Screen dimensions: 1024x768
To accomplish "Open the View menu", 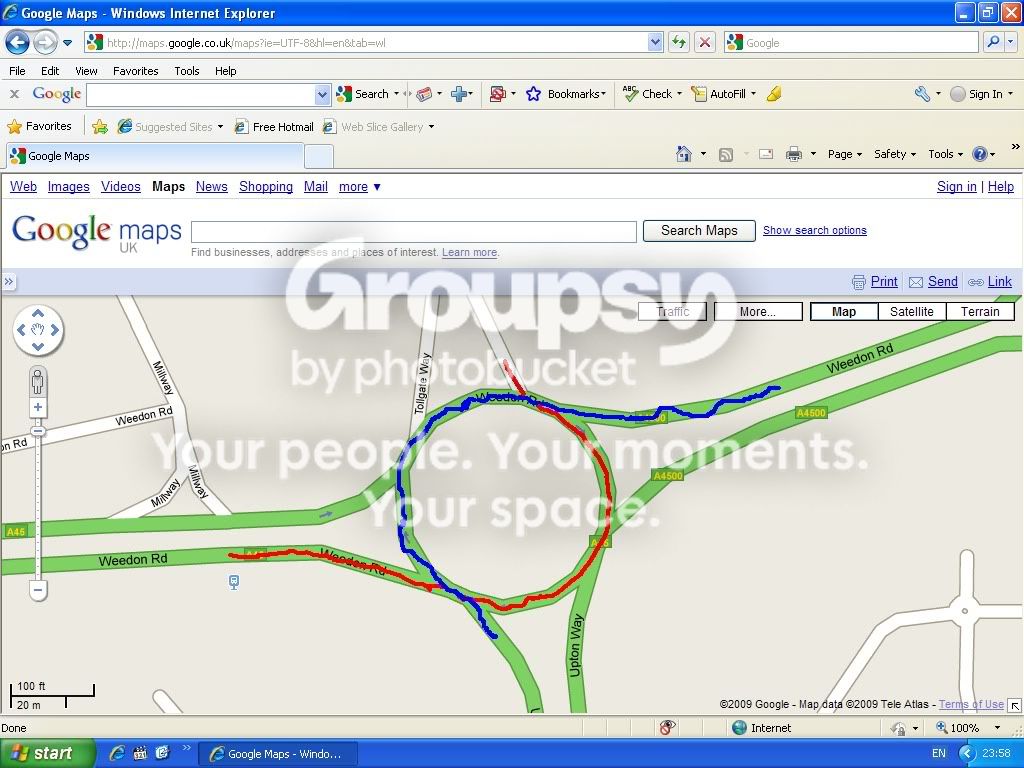I will (x=86, y=71).
